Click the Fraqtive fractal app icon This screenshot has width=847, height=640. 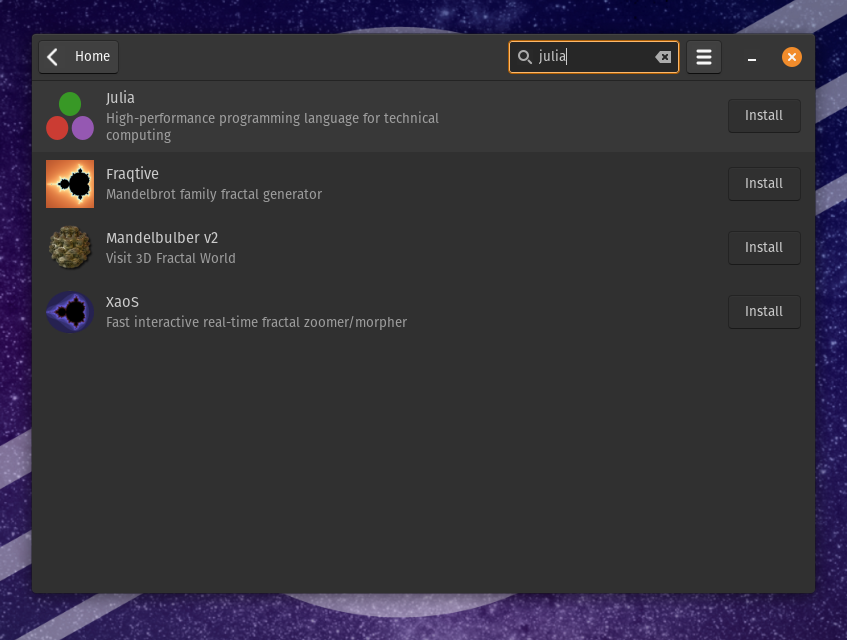(70, 184)
